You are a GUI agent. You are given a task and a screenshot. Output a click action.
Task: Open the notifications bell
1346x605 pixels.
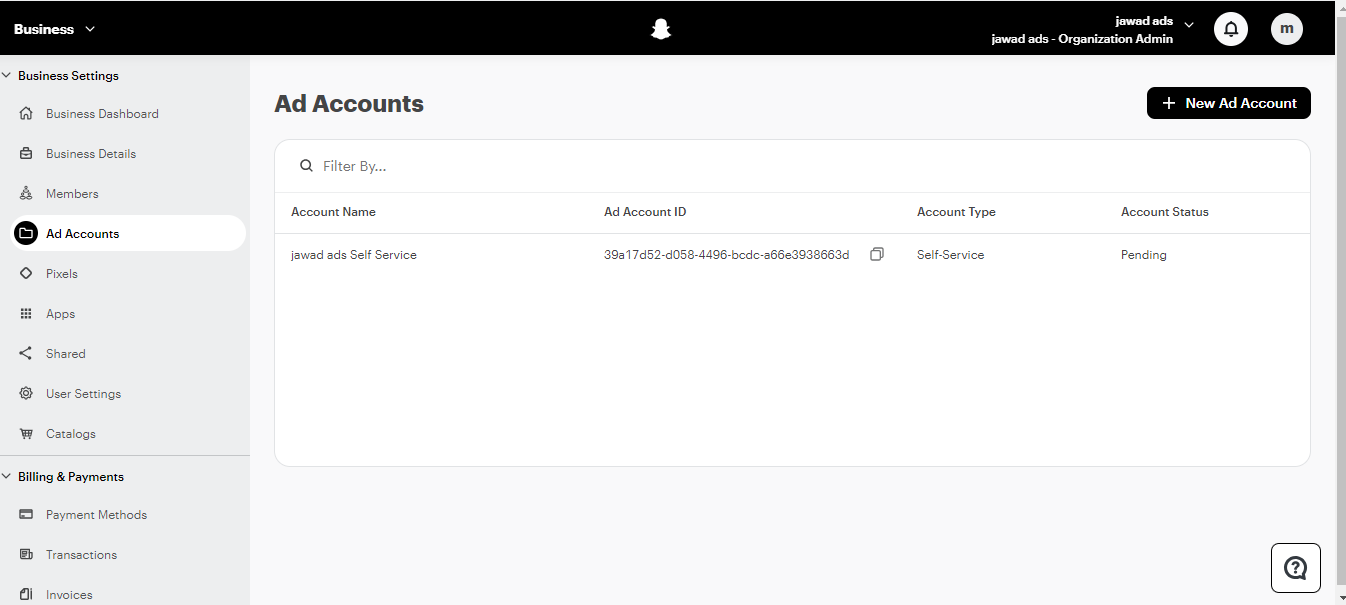point(1231,29)
